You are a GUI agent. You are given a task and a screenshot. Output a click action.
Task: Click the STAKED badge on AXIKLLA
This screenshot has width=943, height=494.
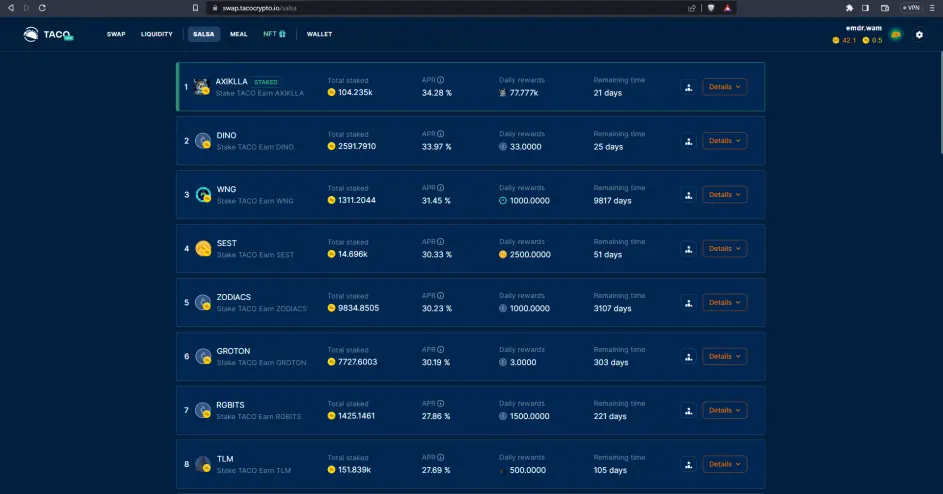tap(266, 82)
